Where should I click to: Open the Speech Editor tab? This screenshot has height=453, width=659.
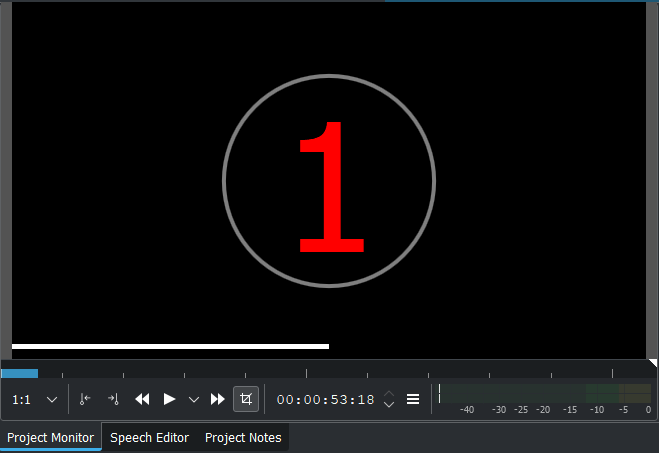click(149, 437)
